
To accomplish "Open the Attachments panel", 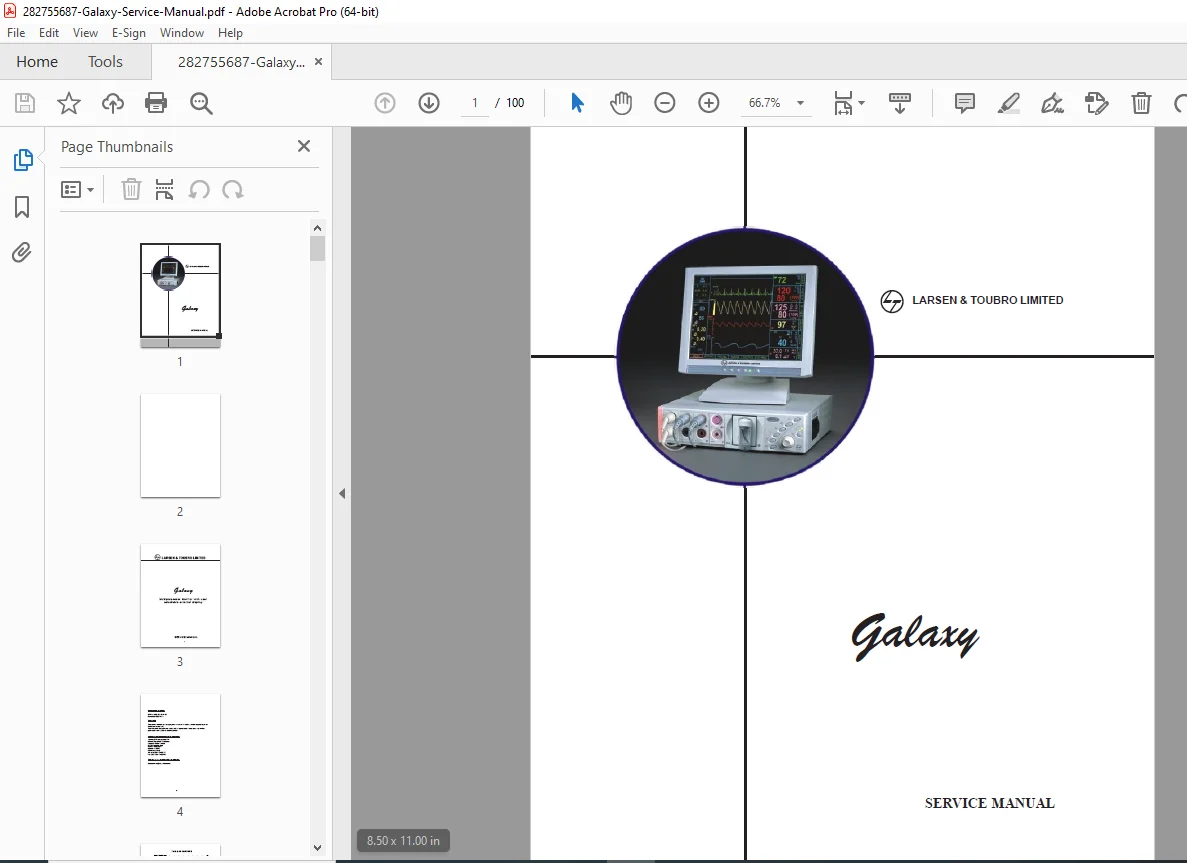I will coord(22,252).
